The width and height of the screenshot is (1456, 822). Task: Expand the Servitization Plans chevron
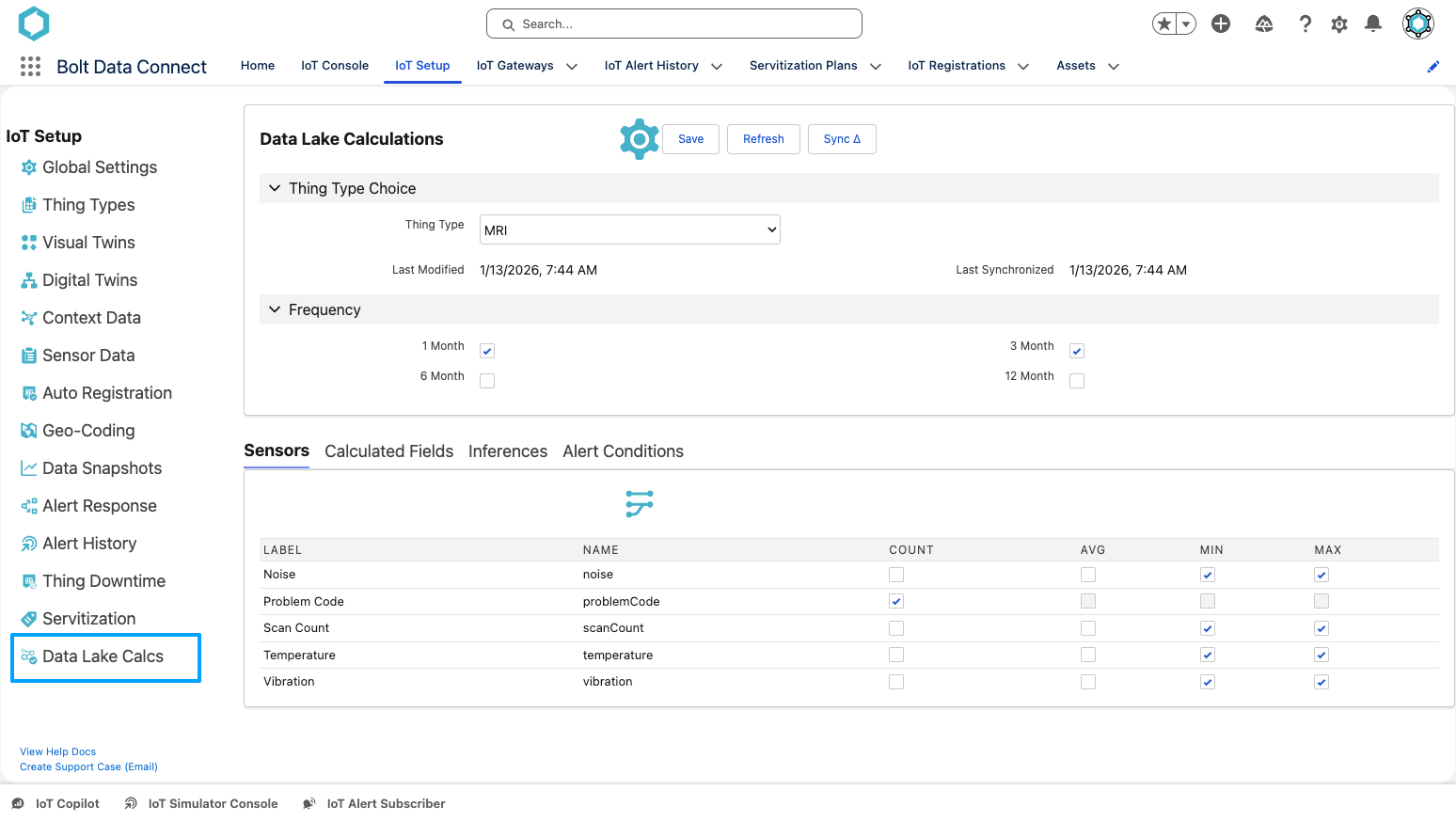pos(876,66)
